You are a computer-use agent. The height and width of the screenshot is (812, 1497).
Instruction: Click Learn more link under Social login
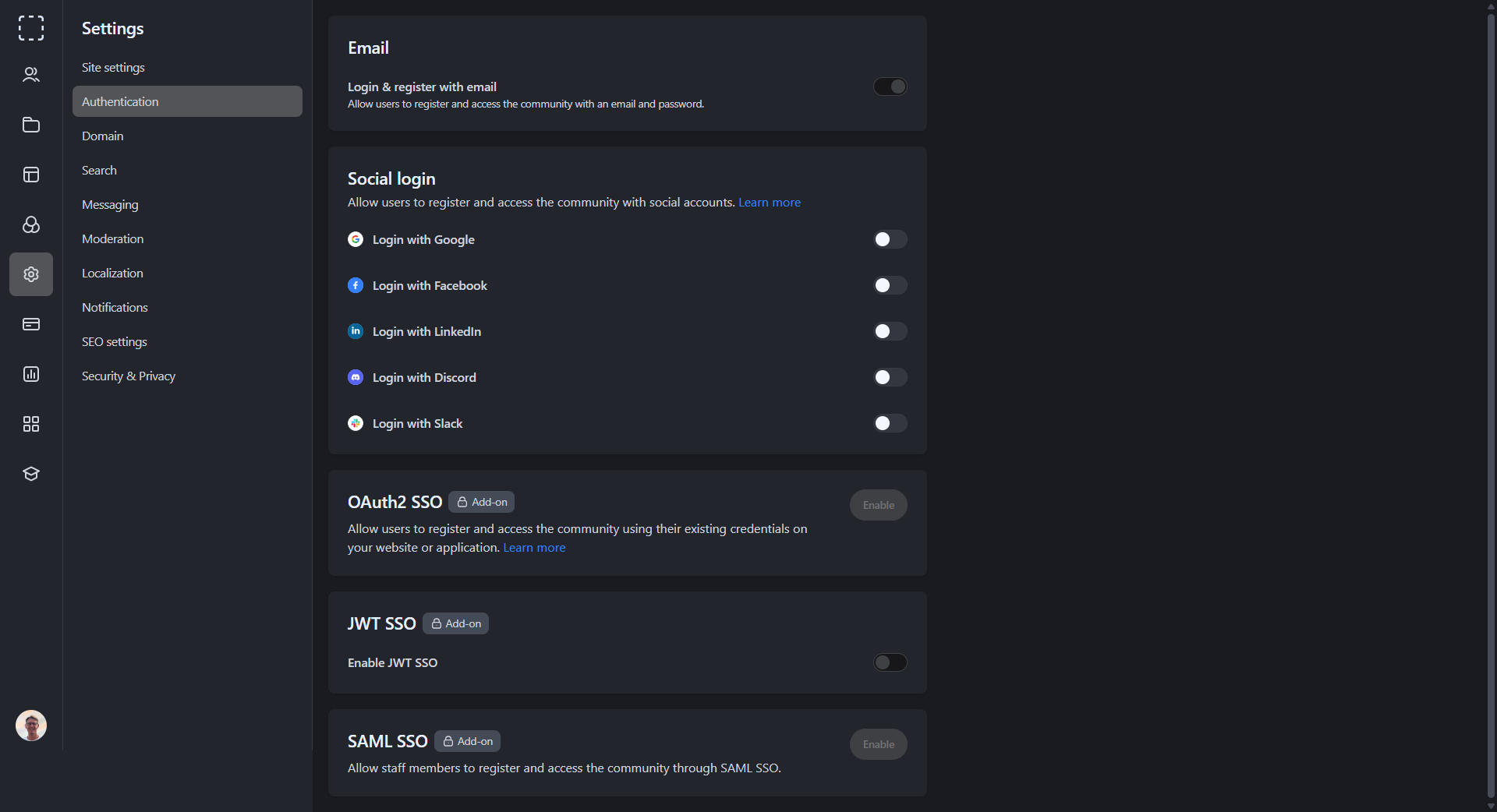click(770, 203)
